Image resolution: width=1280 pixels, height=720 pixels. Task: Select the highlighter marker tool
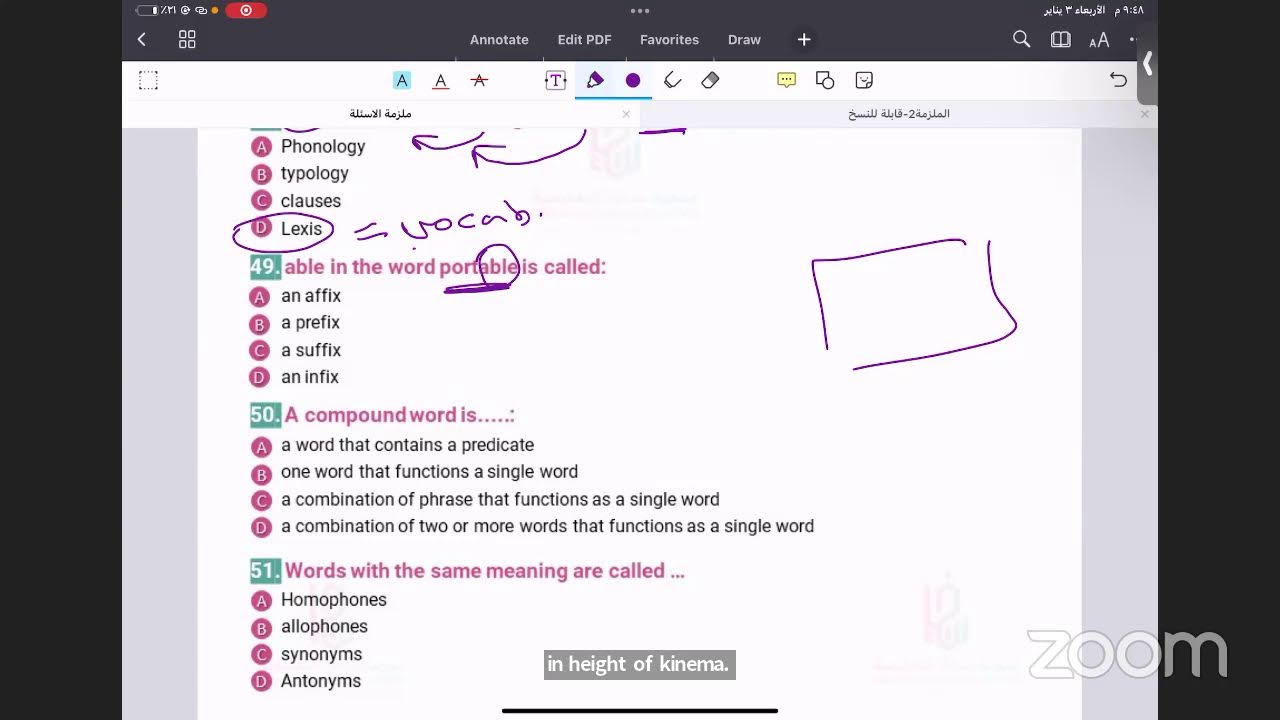coord(673,81)
